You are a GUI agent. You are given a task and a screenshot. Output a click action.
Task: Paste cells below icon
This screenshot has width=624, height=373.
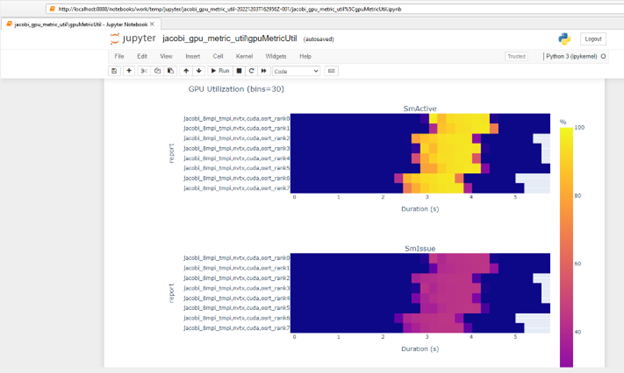[170, 71]
